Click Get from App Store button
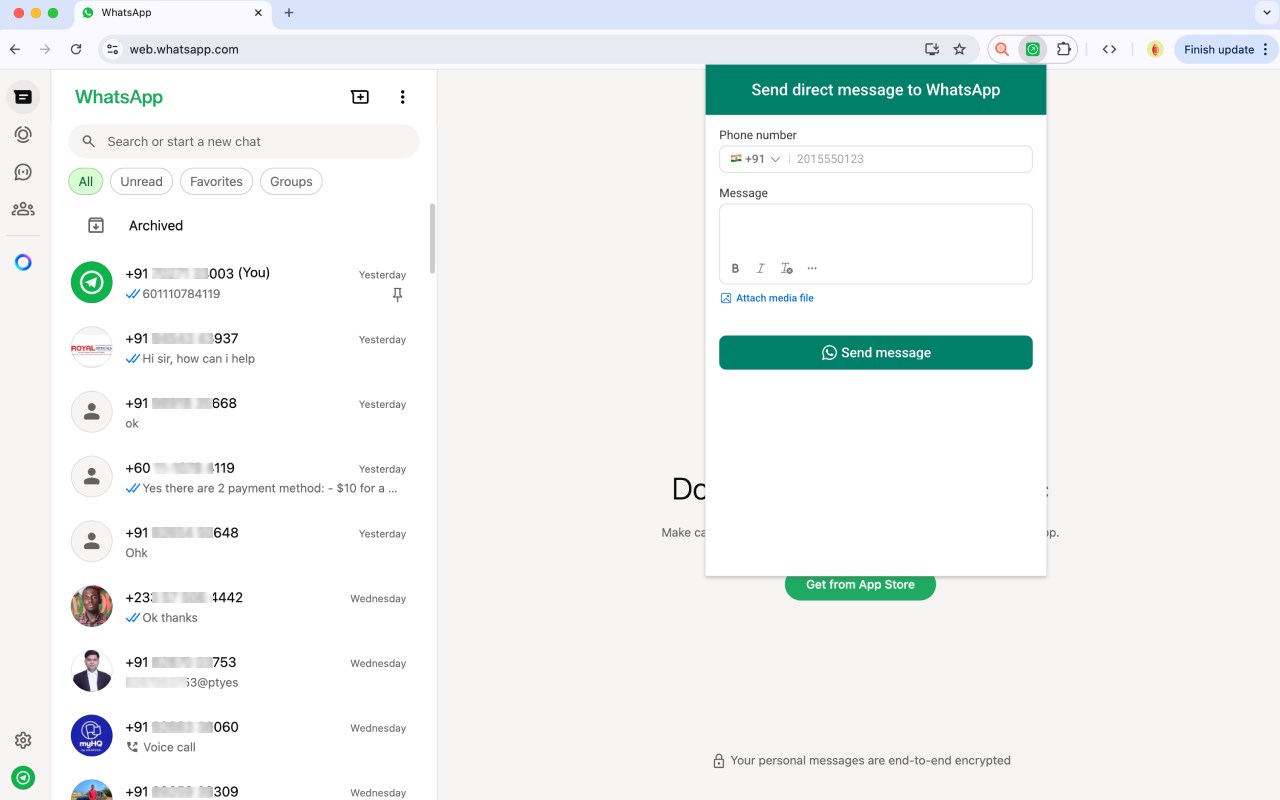Screen dimensions: 1280x800 [x=860, y=585]
